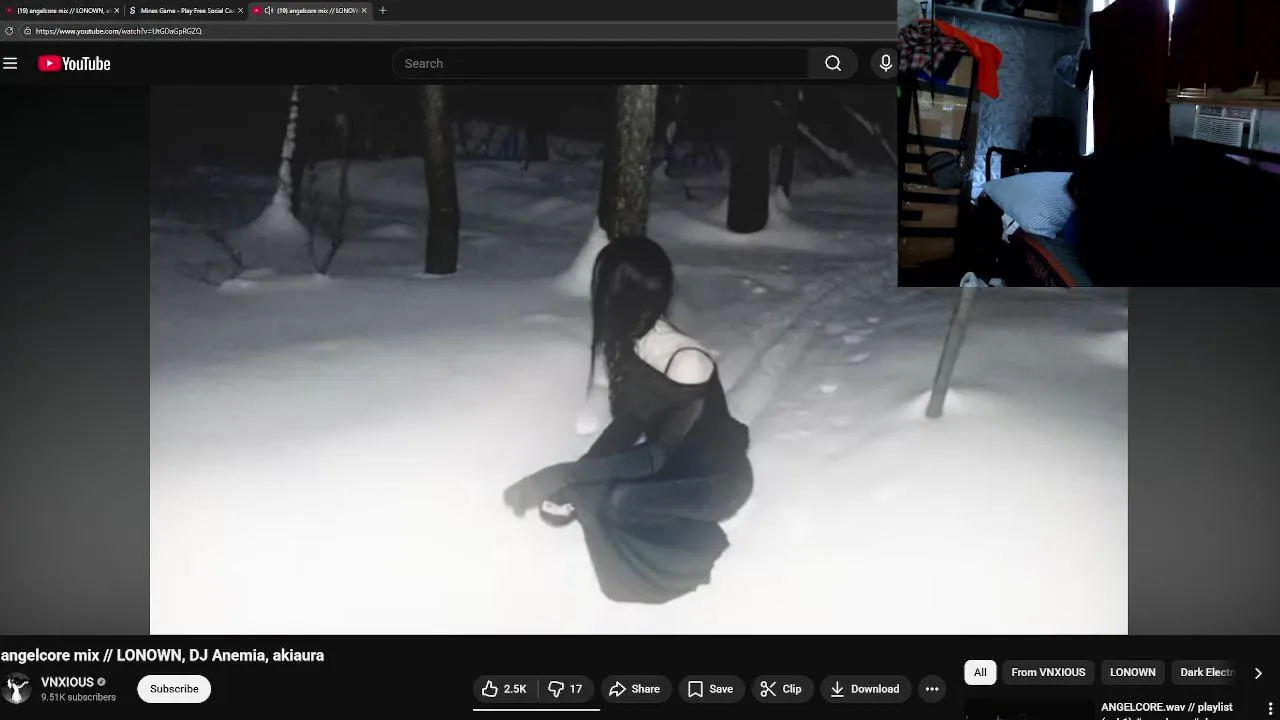Open the three-dot more actions menu
Screen dimensions: 1280x720
pos(932,689)
